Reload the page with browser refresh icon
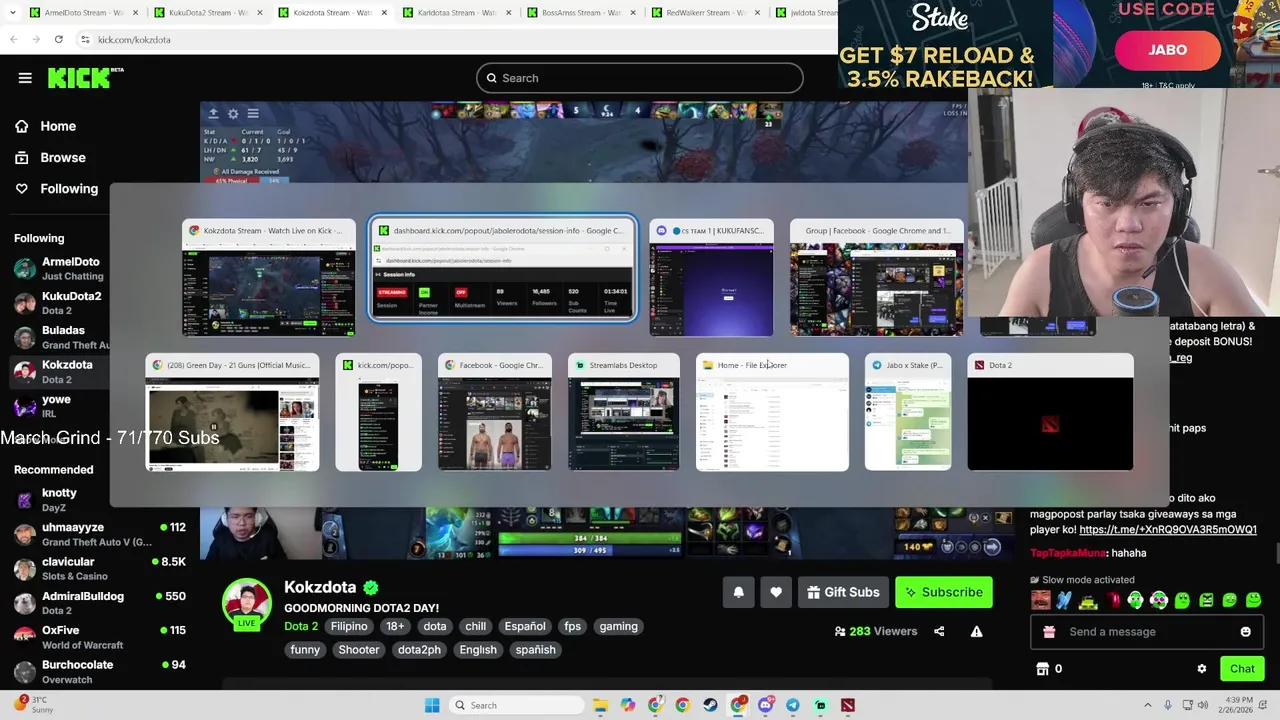 [59, 39]
